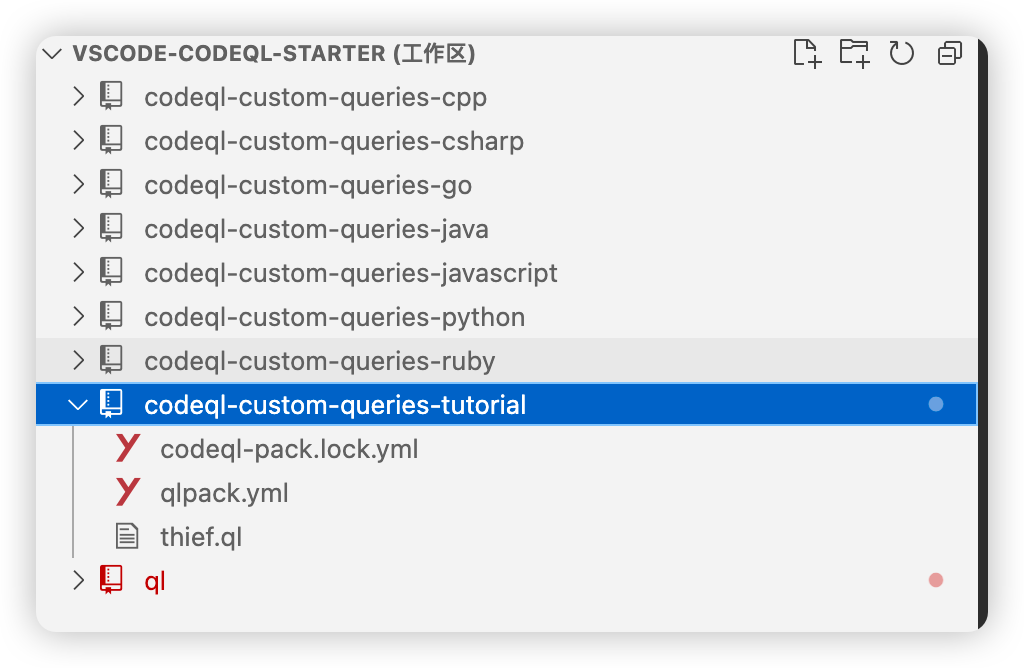Expand the ql folder chevron
Screen dimensions: 1024x668
(78, 581)
